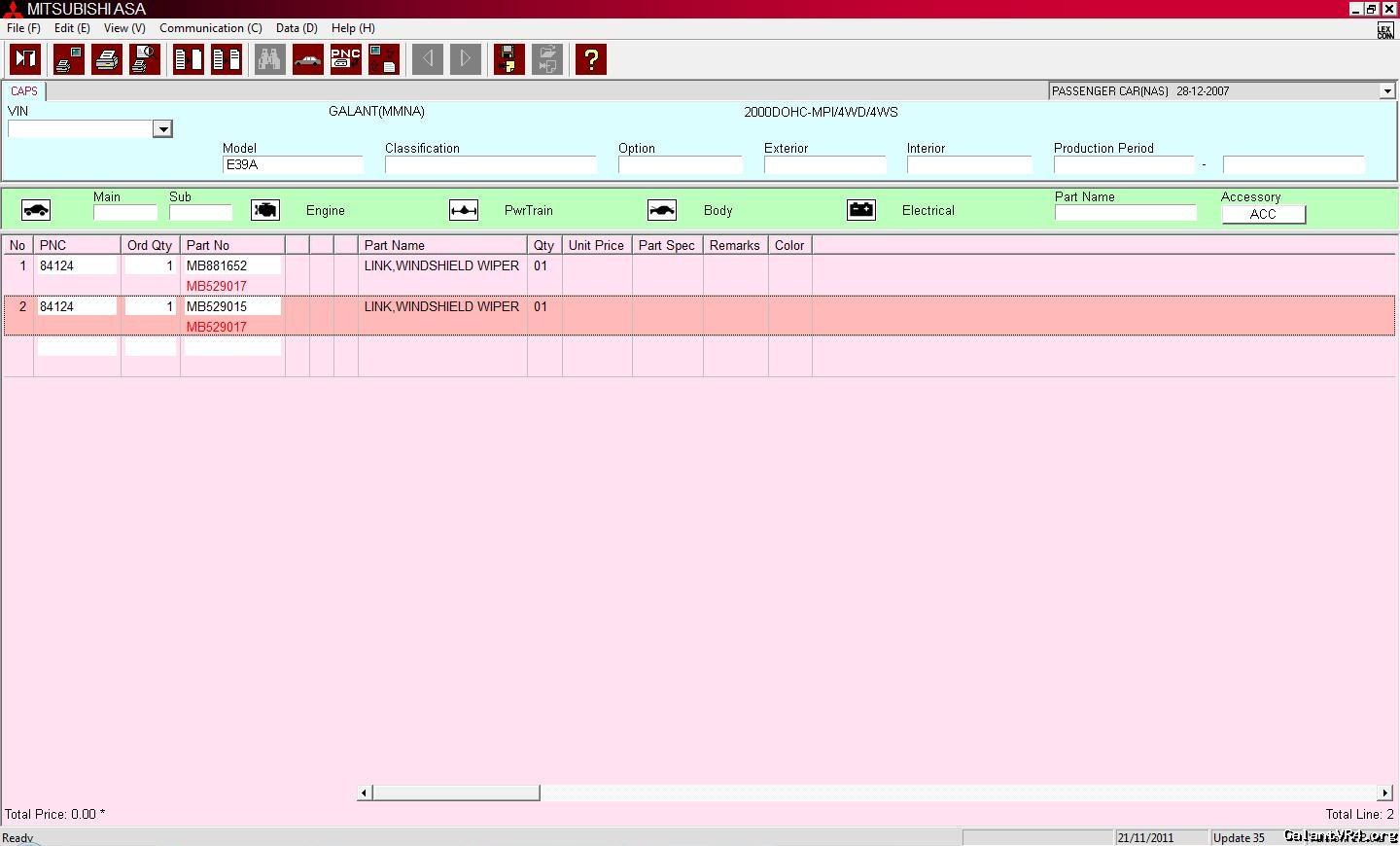The width and height of the screenshot is (1400, 846).
Task: Click the Main group car icon
Action: click(x=36, y=210)
